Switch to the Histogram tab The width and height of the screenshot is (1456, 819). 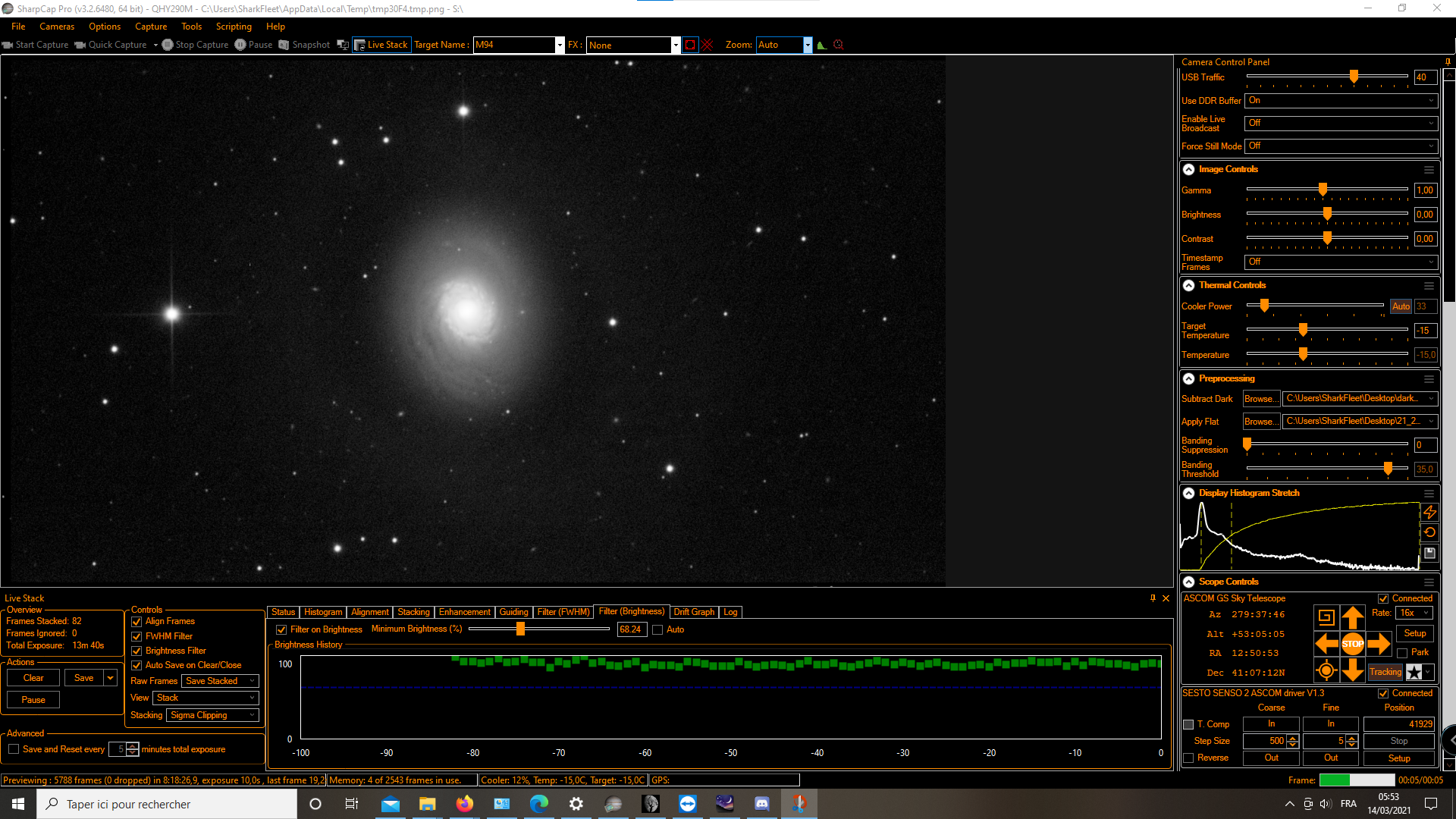point(322,612)
